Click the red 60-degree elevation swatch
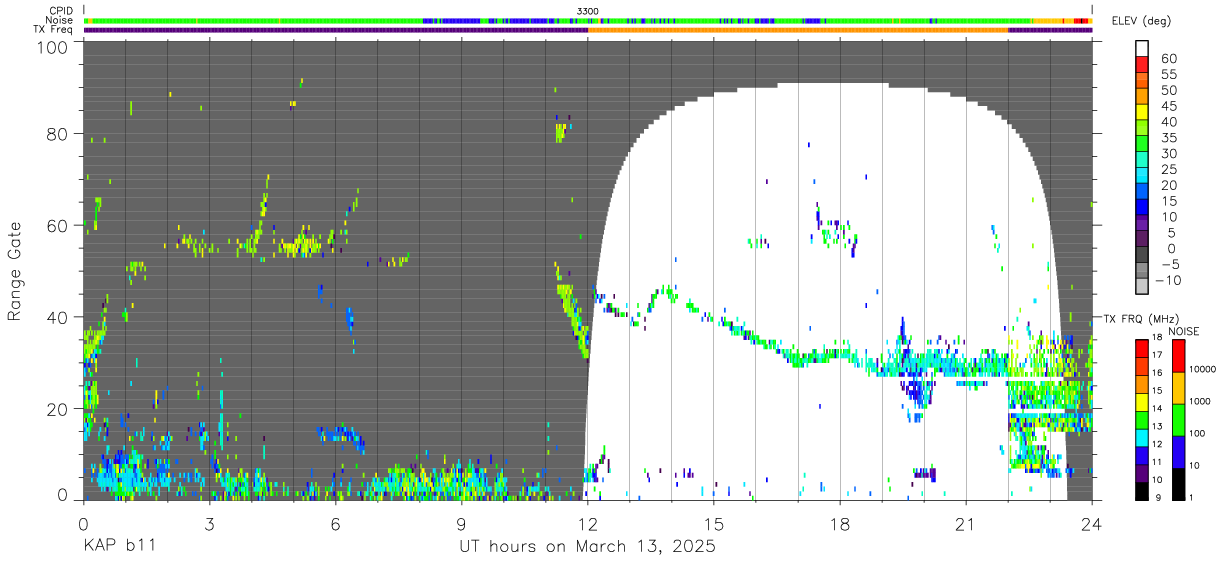The image size is (1228, 567). pos(1142,64)
